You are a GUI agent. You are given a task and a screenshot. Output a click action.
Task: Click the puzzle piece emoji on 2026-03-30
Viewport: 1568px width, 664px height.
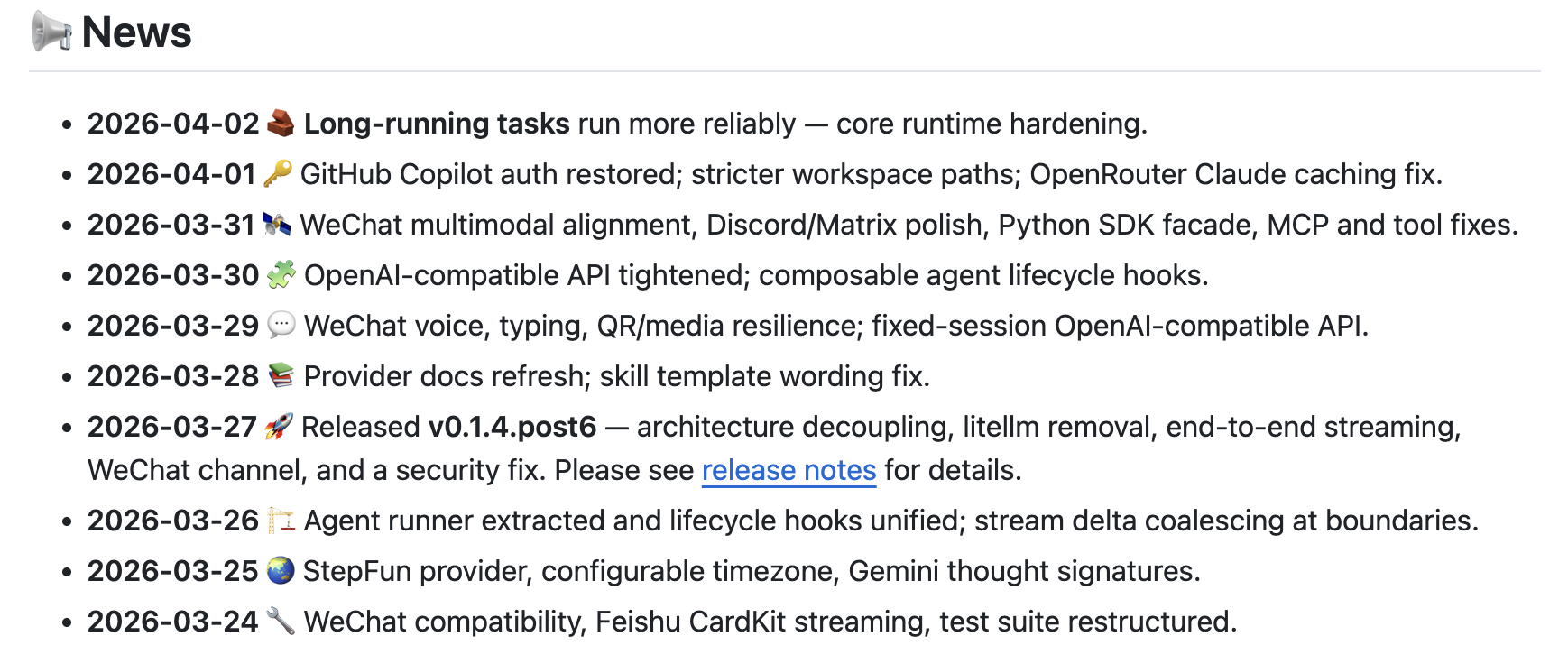pos(281,275)
